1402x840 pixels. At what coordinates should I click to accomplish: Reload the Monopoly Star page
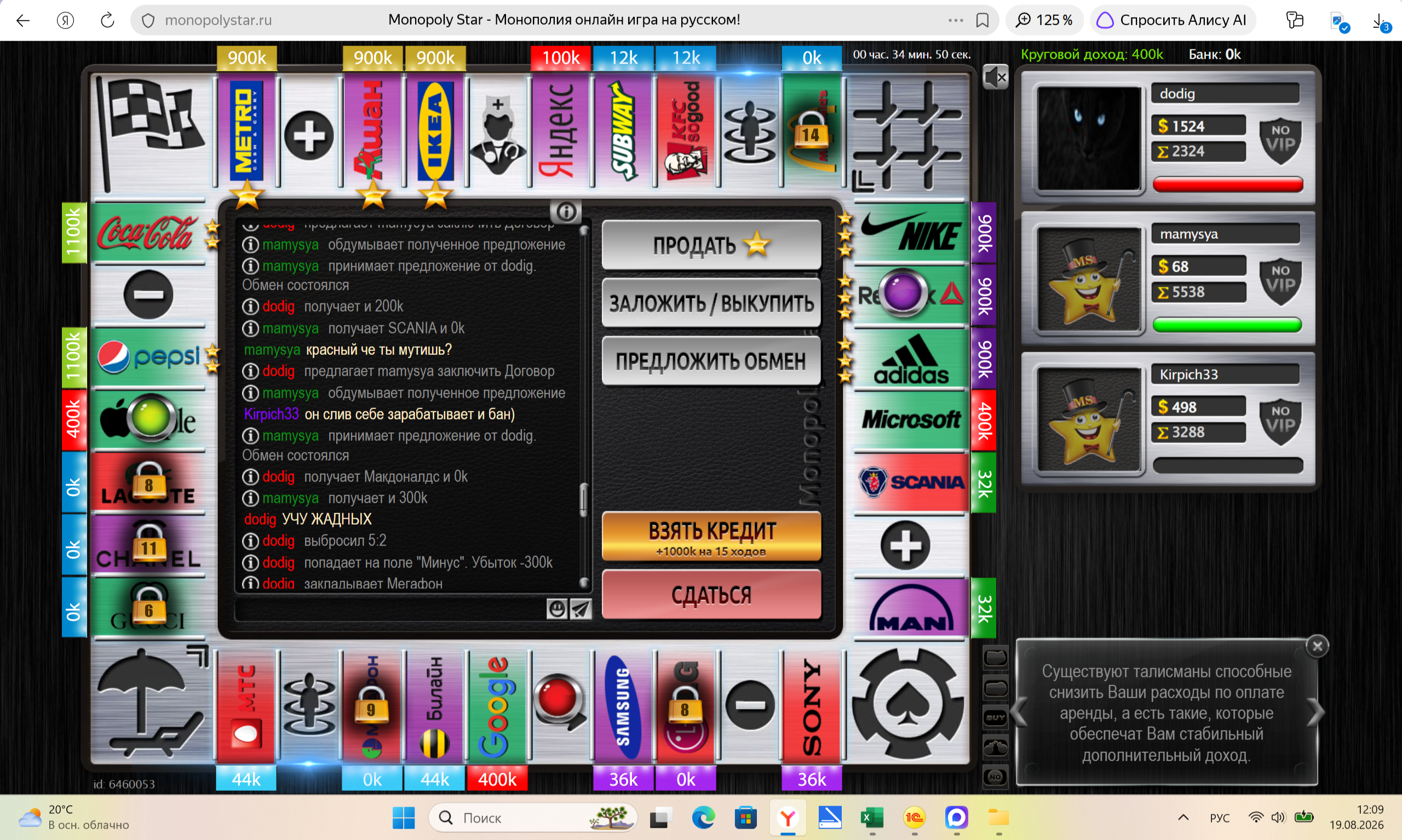(x=107, y=21)
